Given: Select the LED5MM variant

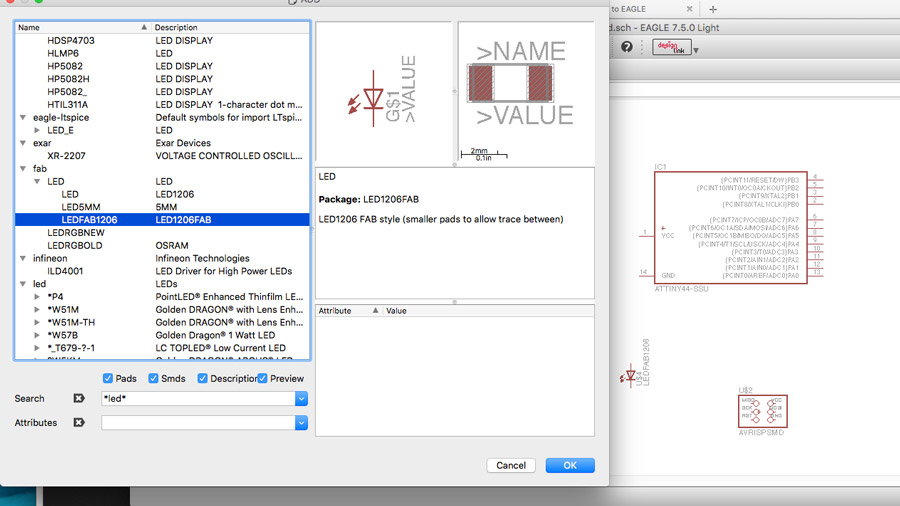Looking at the screenshot, I should pyautogui.click(x=162, y=207).
